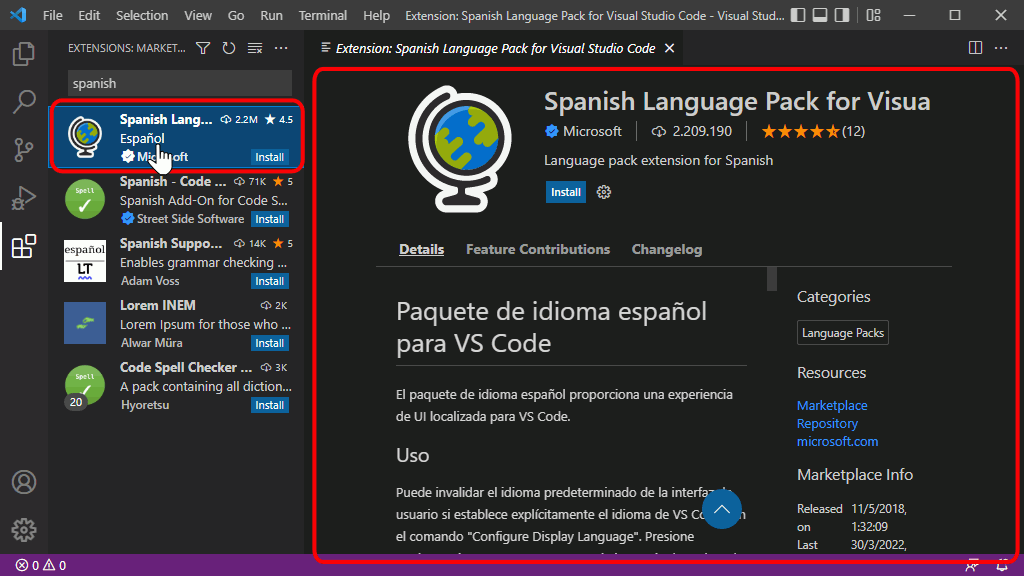The height and width of the screenshot is (576, 1024).
Task: Open the Go menu
Action: click(236, 15)
